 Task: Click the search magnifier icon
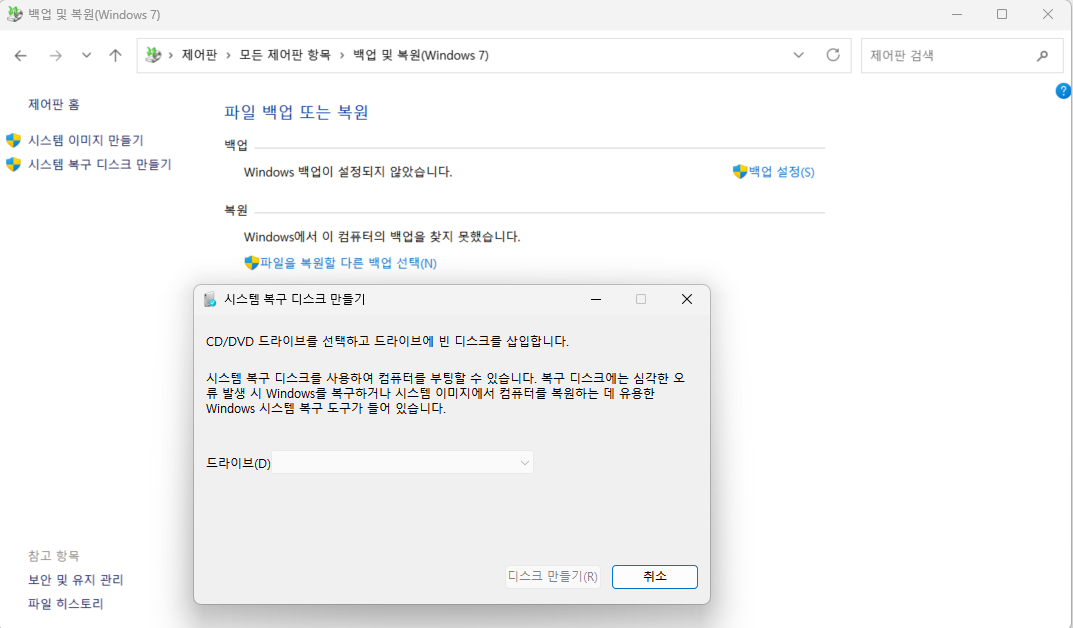[x=1042, y=55]
